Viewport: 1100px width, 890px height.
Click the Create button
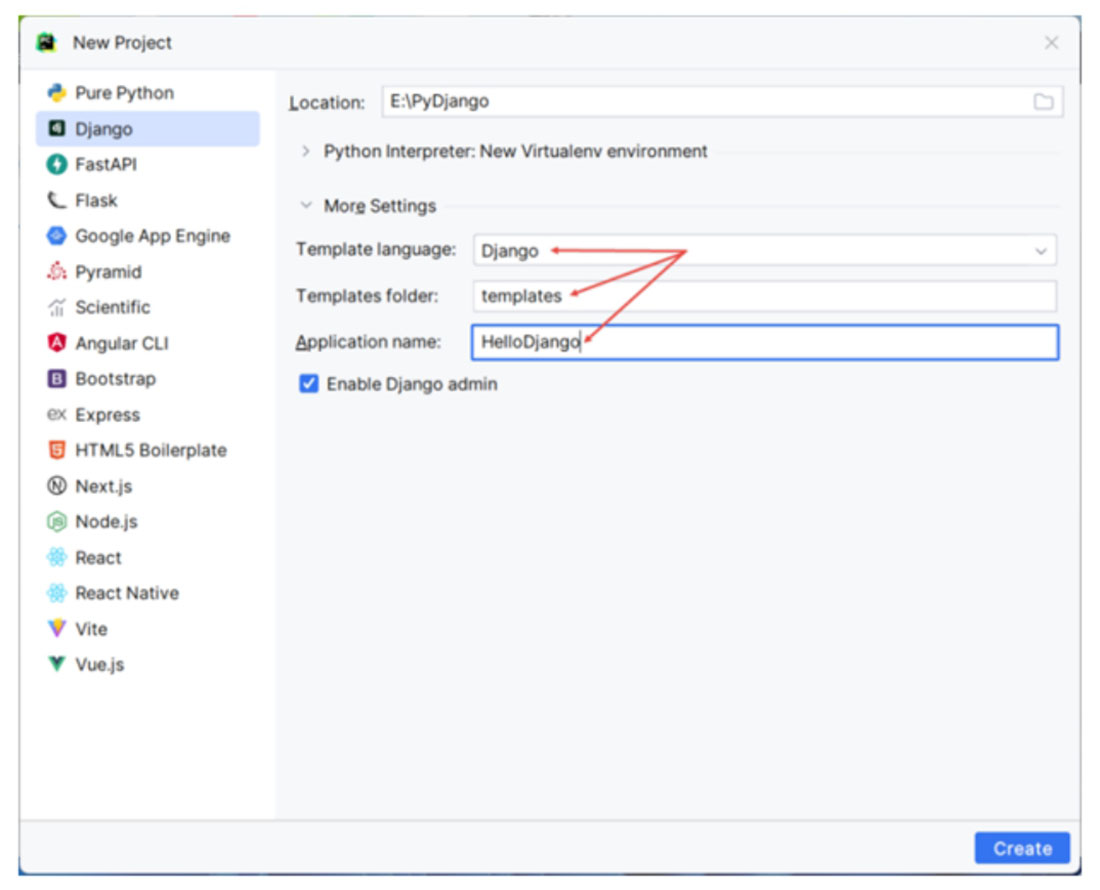tap(1021, 848)
